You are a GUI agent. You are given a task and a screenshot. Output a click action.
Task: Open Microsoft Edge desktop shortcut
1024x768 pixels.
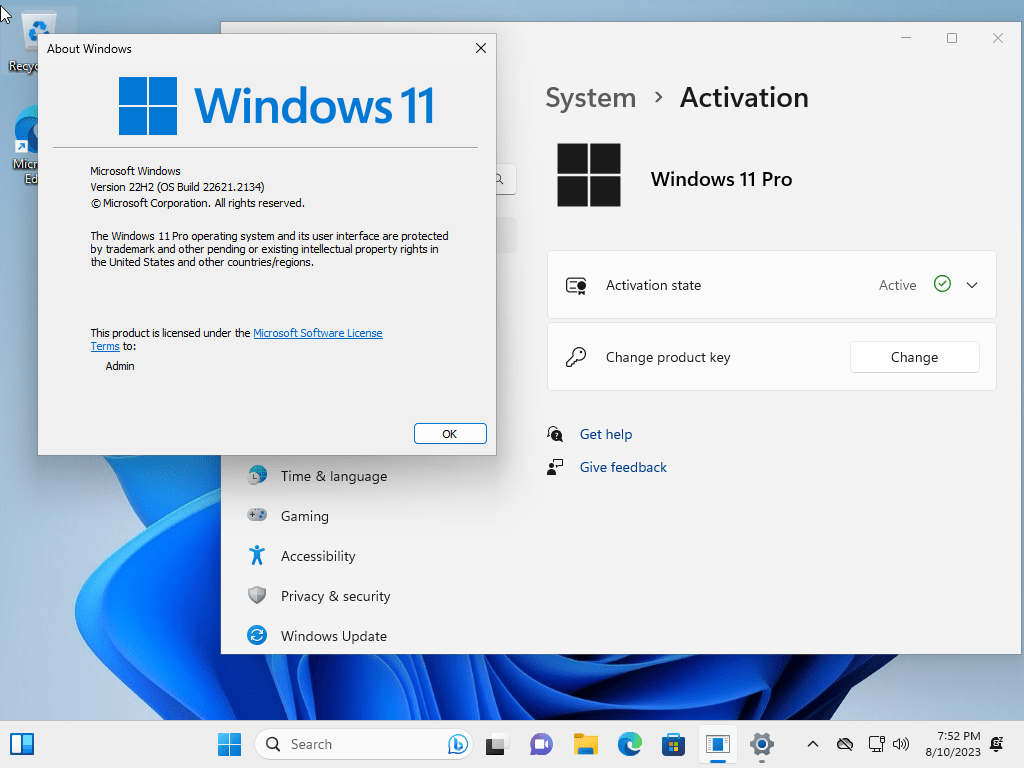click(25, 146)
